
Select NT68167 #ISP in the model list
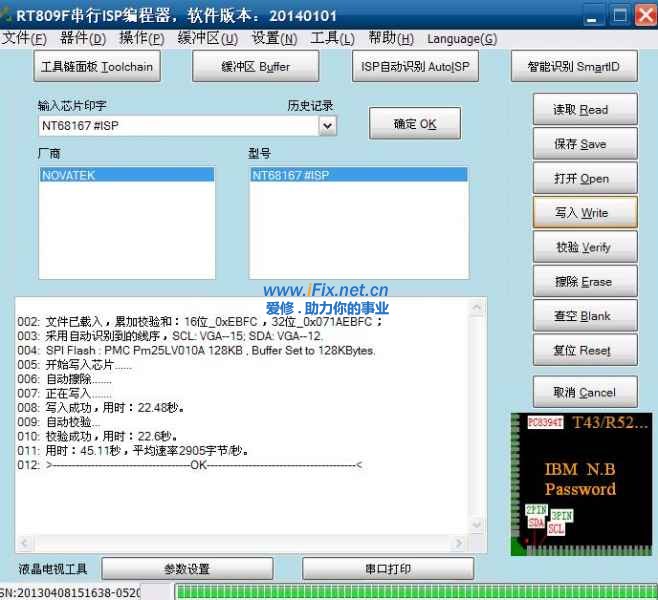click(x=358, y=175)
